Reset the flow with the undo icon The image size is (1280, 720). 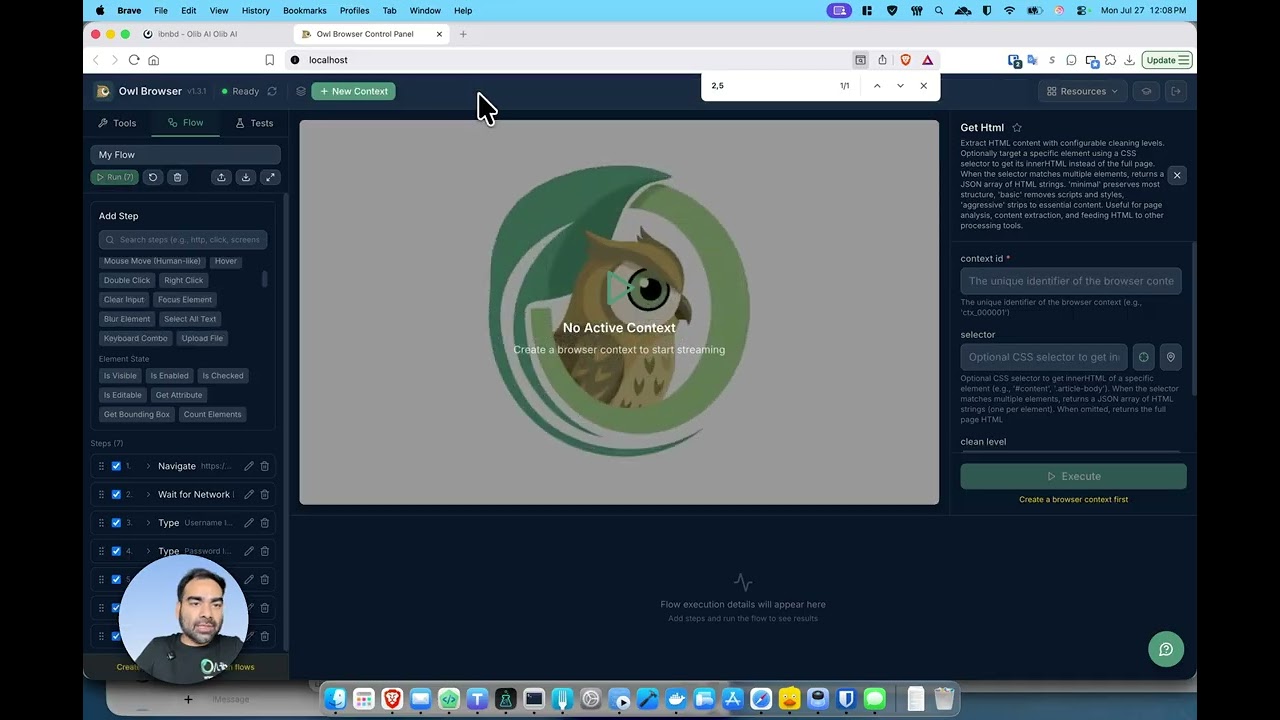click(x=153, y=177)
